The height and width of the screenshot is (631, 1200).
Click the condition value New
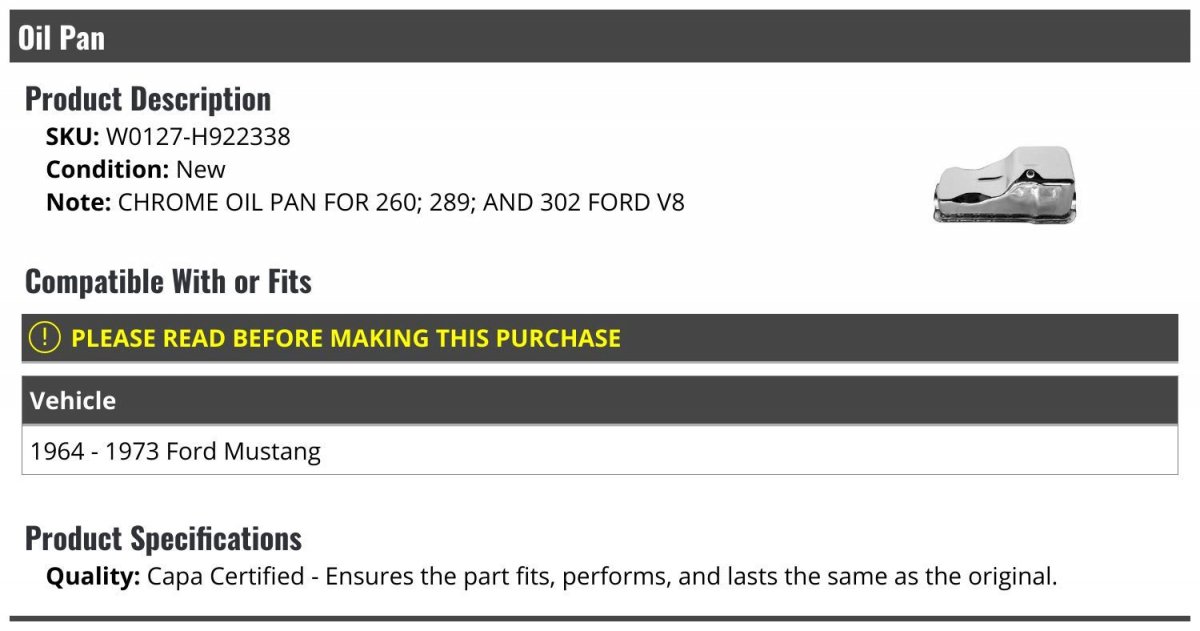point(201,169)
